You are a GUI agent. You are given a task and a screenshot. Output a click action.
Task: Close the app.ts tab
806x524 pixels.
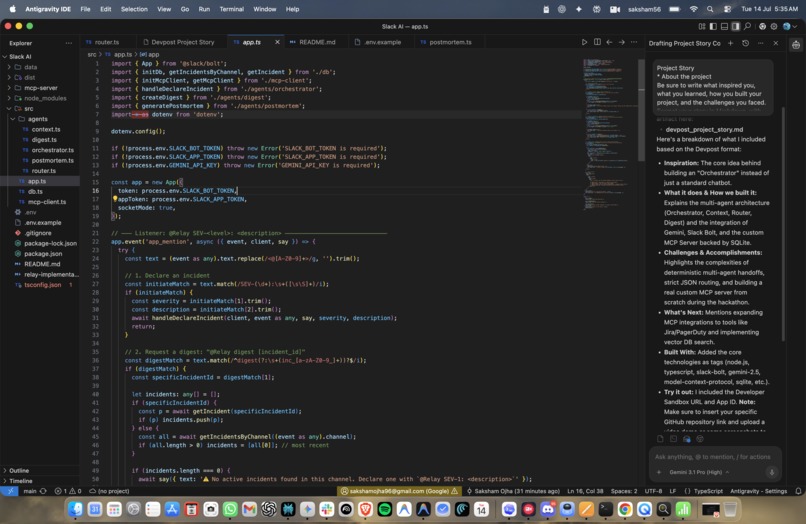(x=277, y=42)
